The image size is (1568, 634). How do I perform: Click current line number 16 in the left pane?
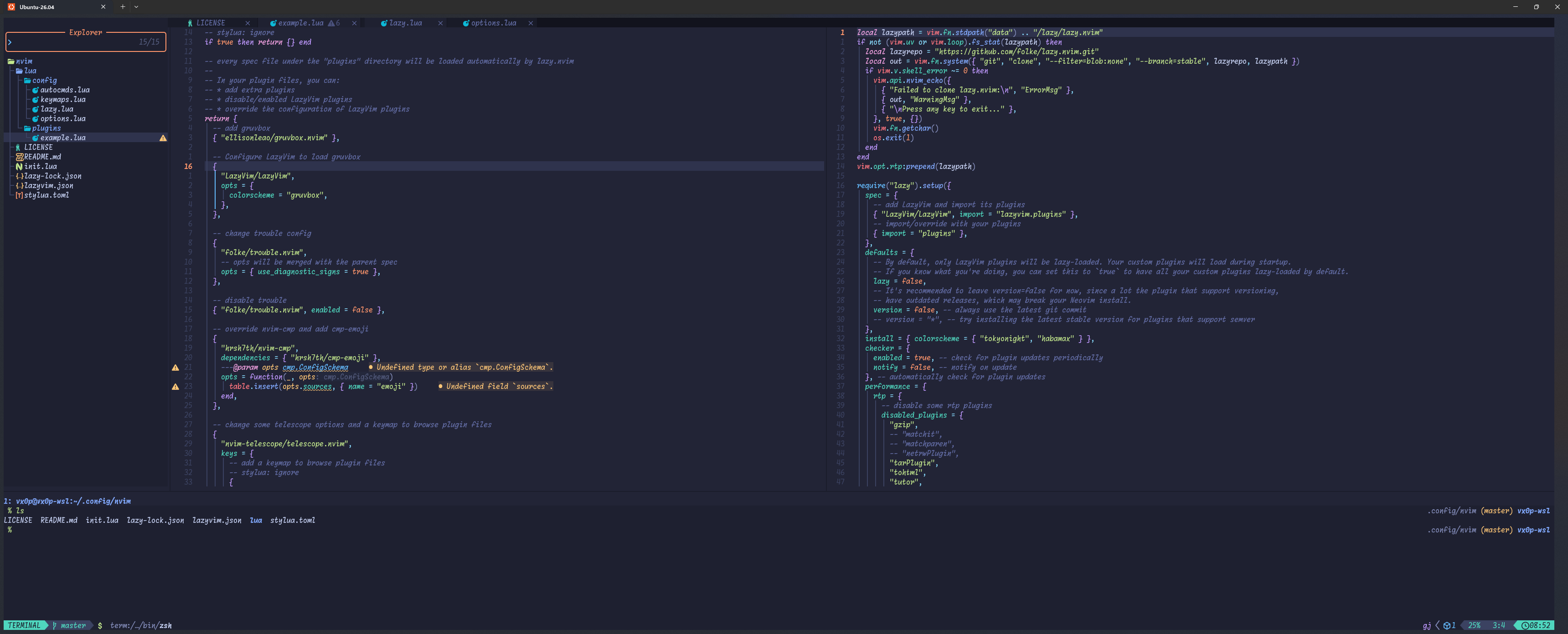tap(188, 167)
